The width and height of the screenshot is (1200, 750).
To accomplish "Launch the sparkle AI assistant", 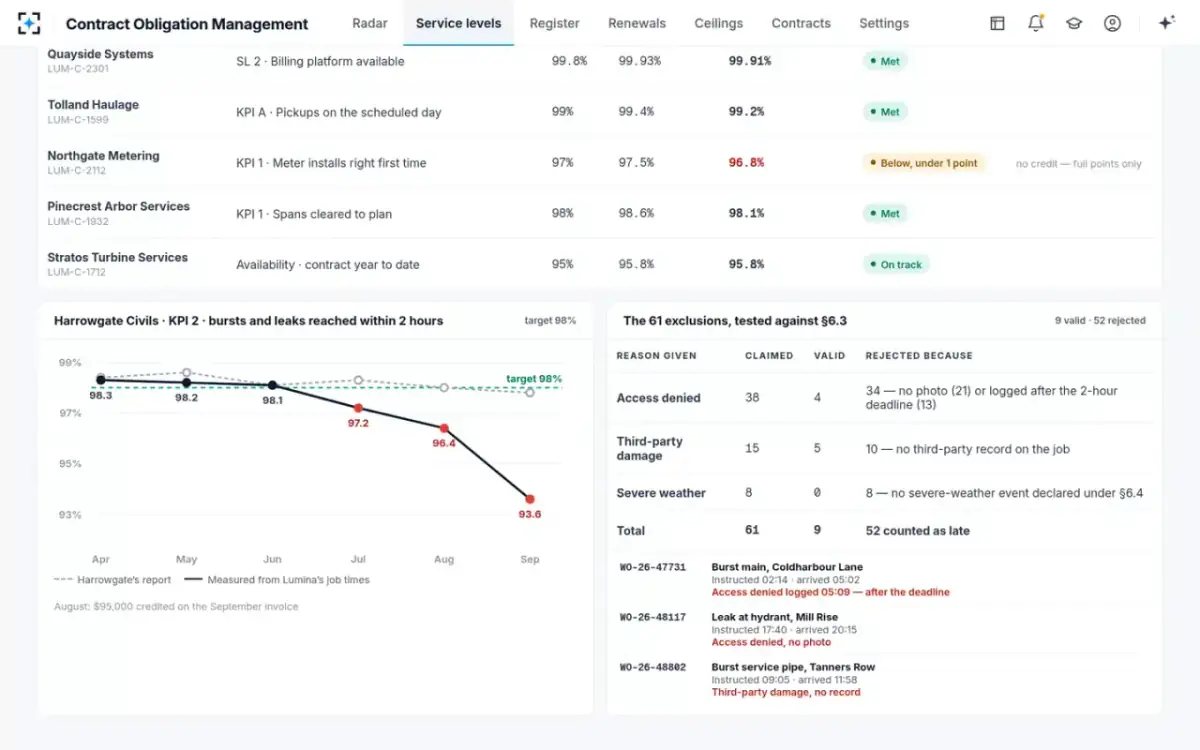I will click(1166, 23).
